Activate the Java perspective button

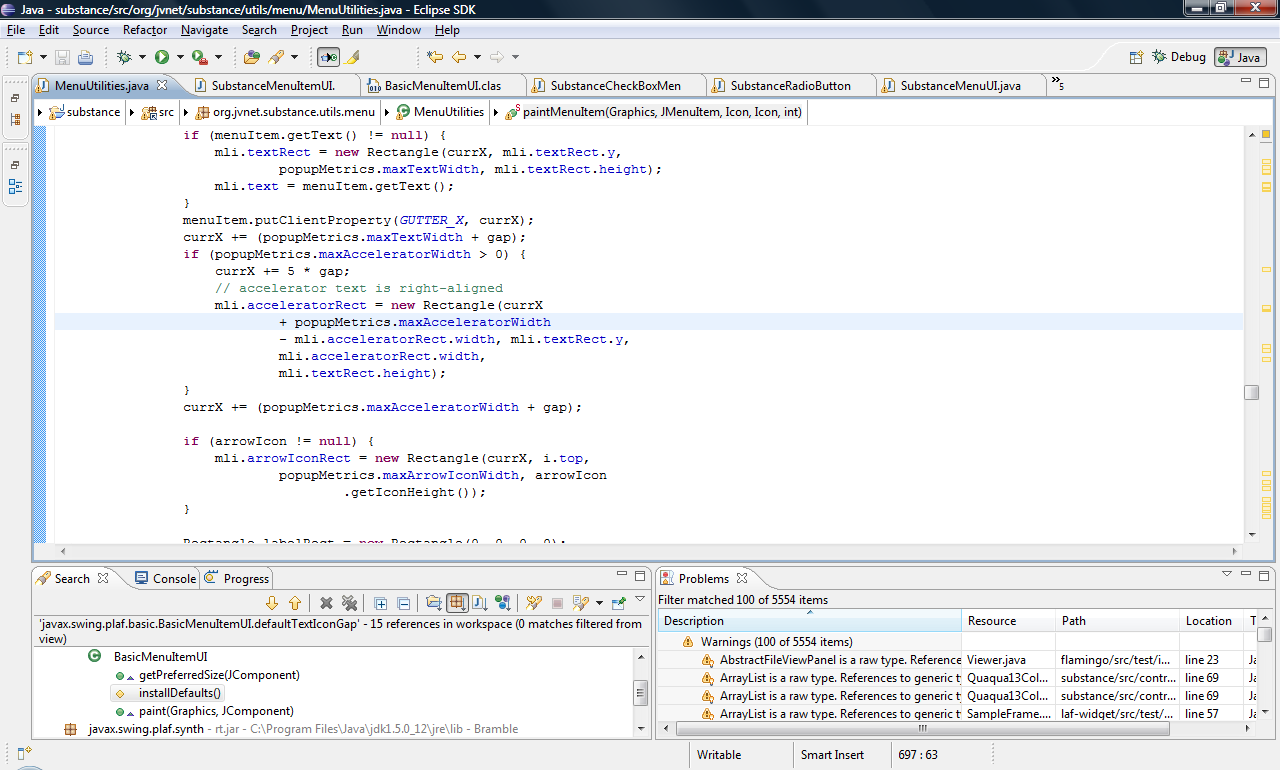(1239, 56)
